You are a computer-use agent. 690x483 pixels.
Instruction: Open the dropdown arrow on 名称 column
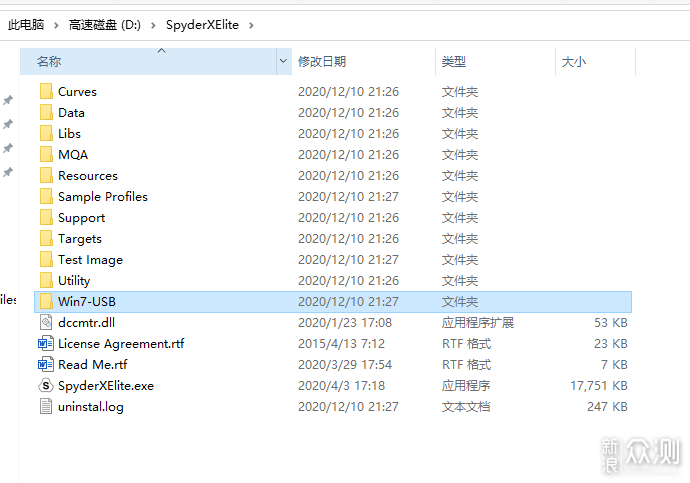tap(283, 61)
